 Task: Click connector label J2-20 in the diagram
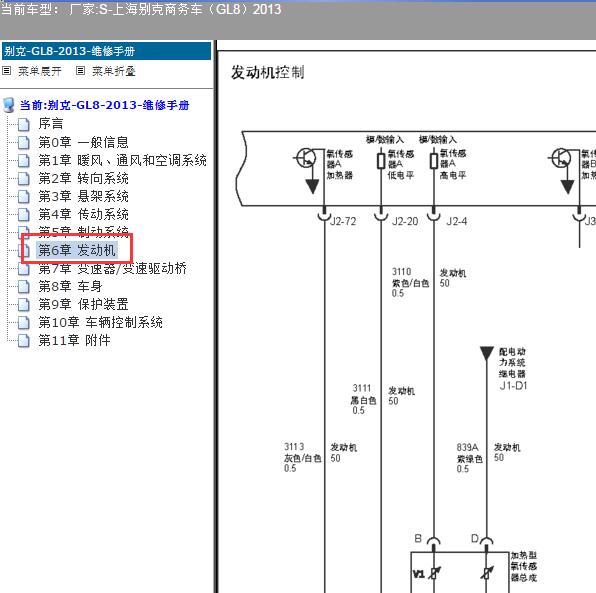(405, 221)
